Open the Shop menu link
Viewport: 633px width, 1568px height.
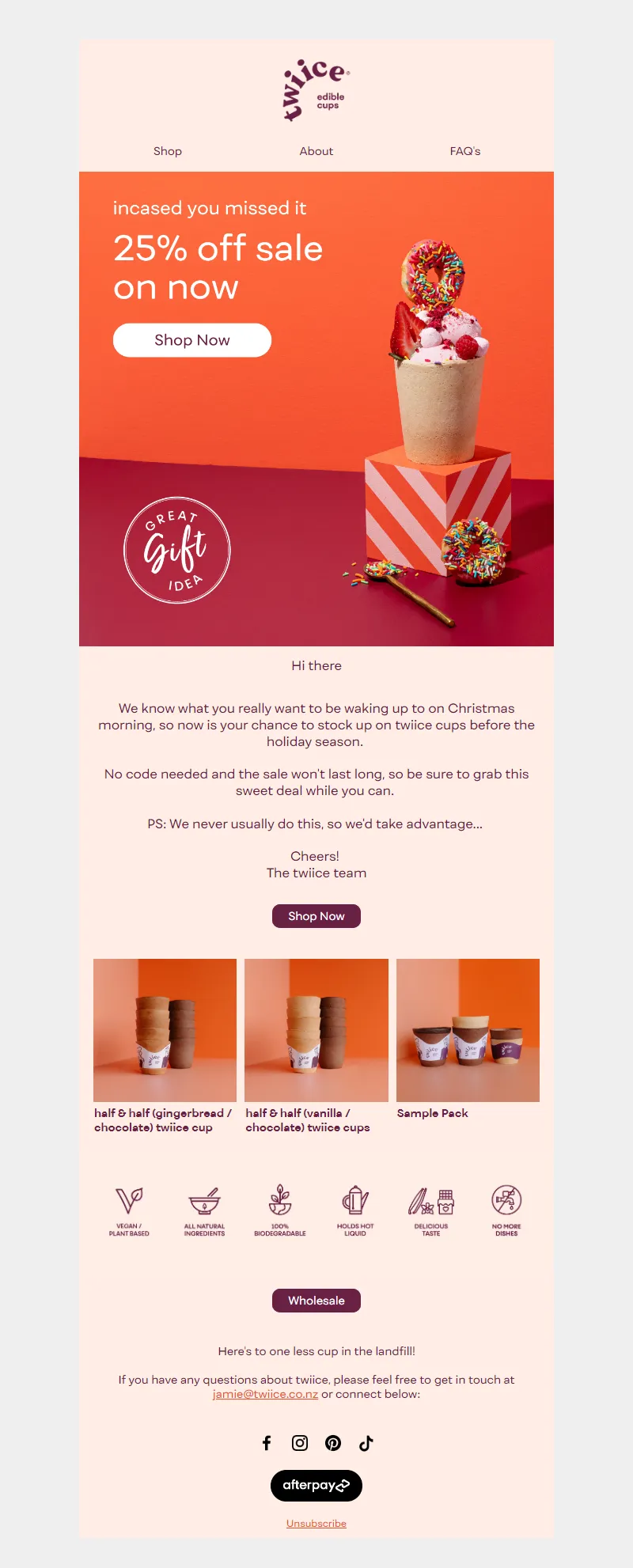[x=168, y=151]
